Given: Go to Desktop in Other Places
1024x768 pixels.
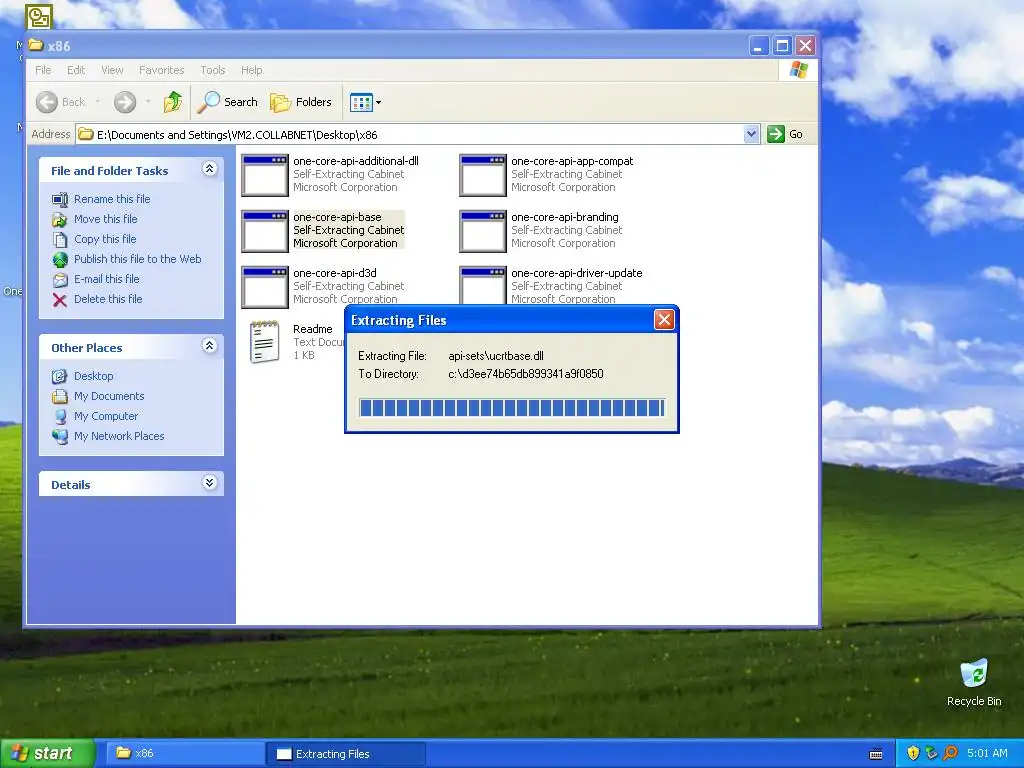Looking at the screenshot, I should [x=93, y=376].
